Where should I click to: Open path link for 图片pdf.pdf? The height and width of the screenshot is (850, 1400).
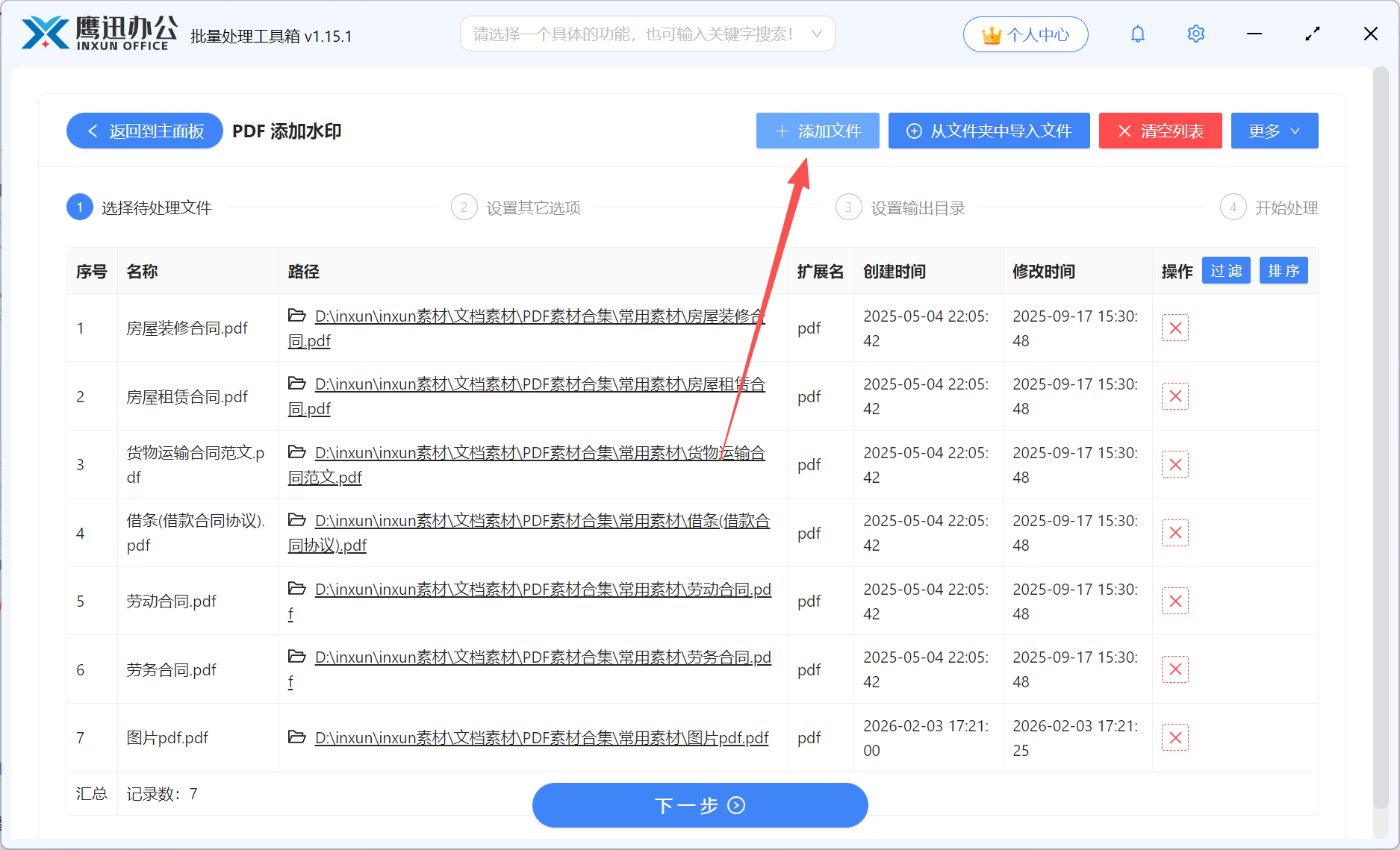coord(541,737)
